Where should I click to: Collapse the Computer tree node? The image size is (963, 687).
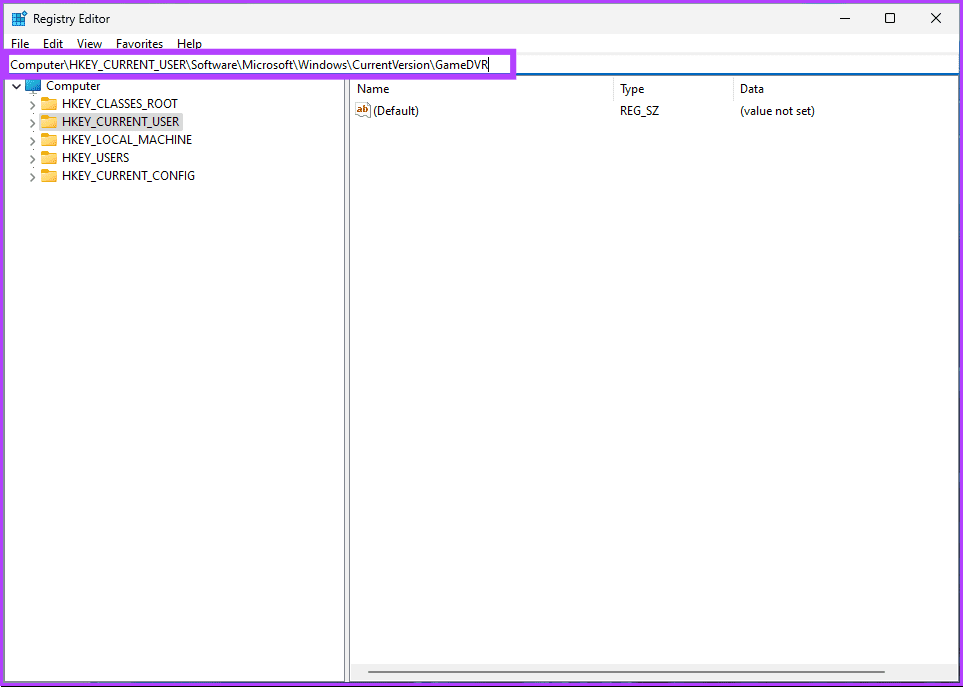(17, 87)
